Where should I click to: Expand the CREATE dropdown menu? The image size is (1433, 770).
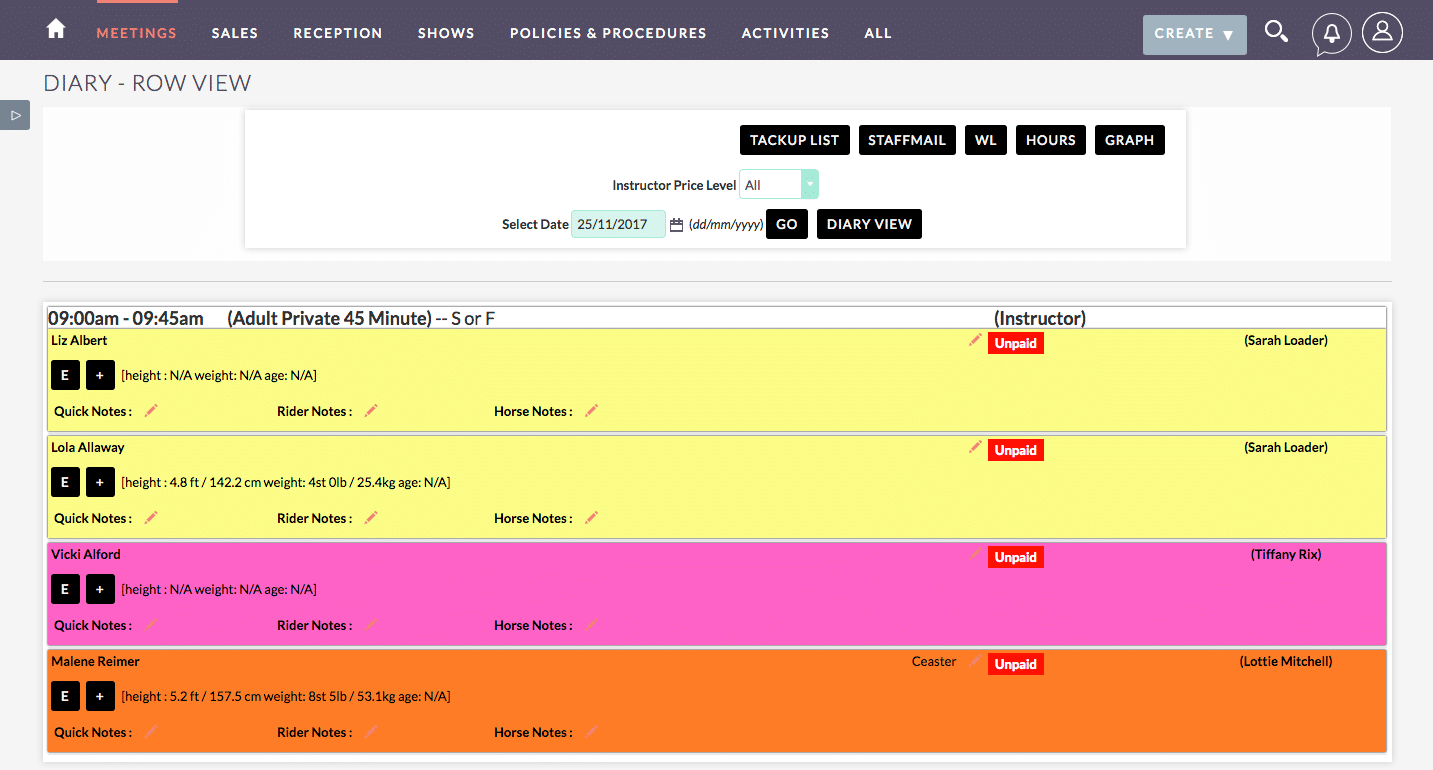click(1195, 34)
